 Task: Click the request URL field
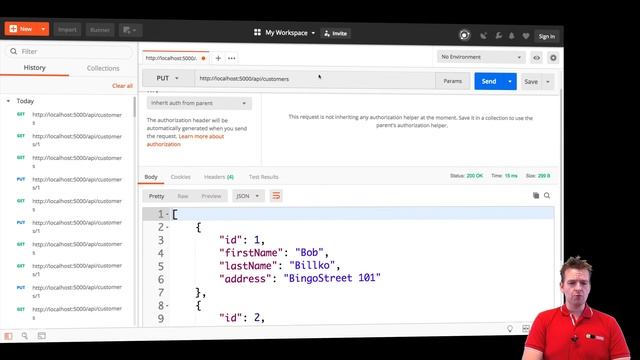(315, 79)
